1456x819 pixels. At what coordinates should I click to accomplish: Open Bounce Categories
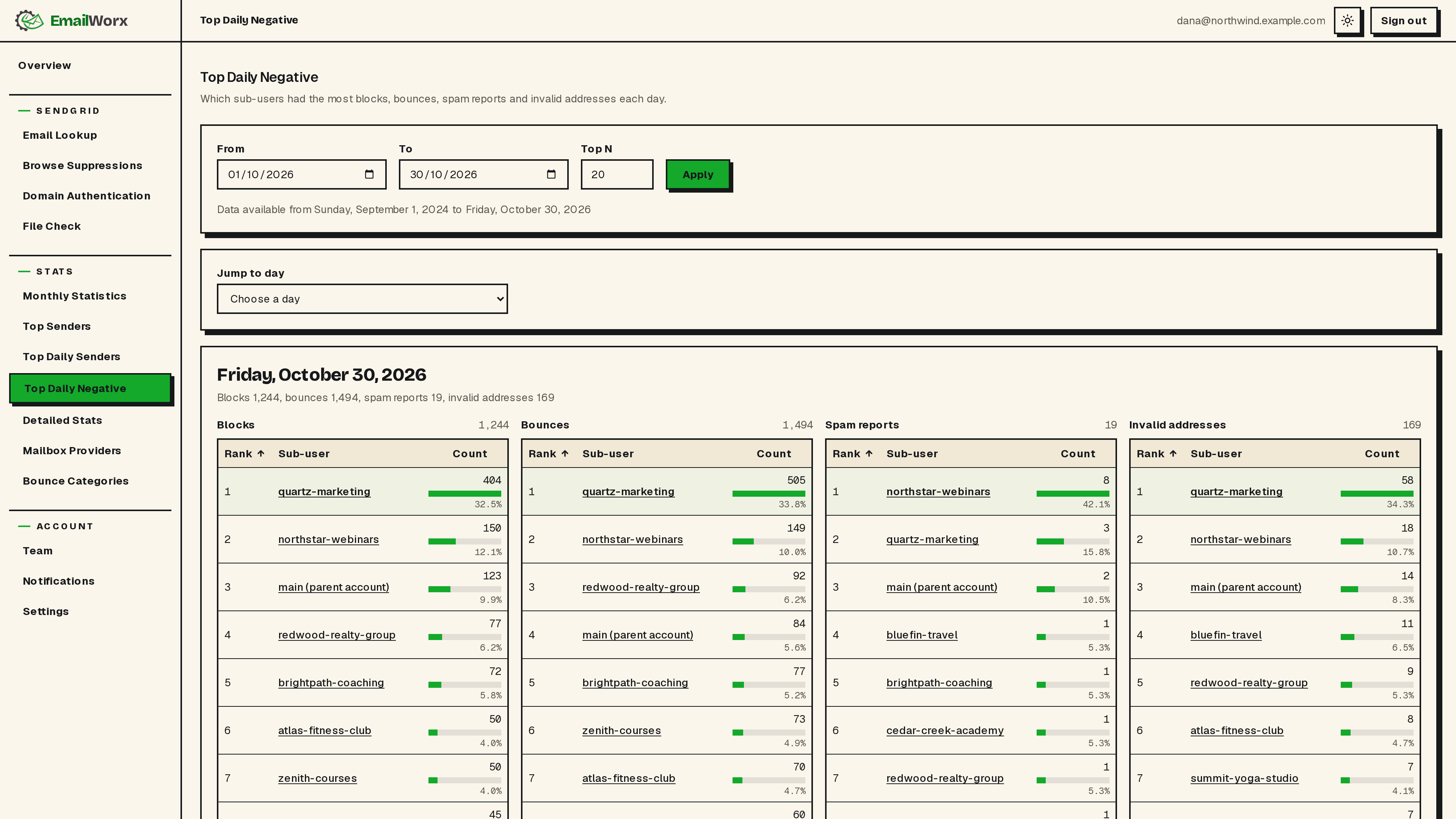76,481
